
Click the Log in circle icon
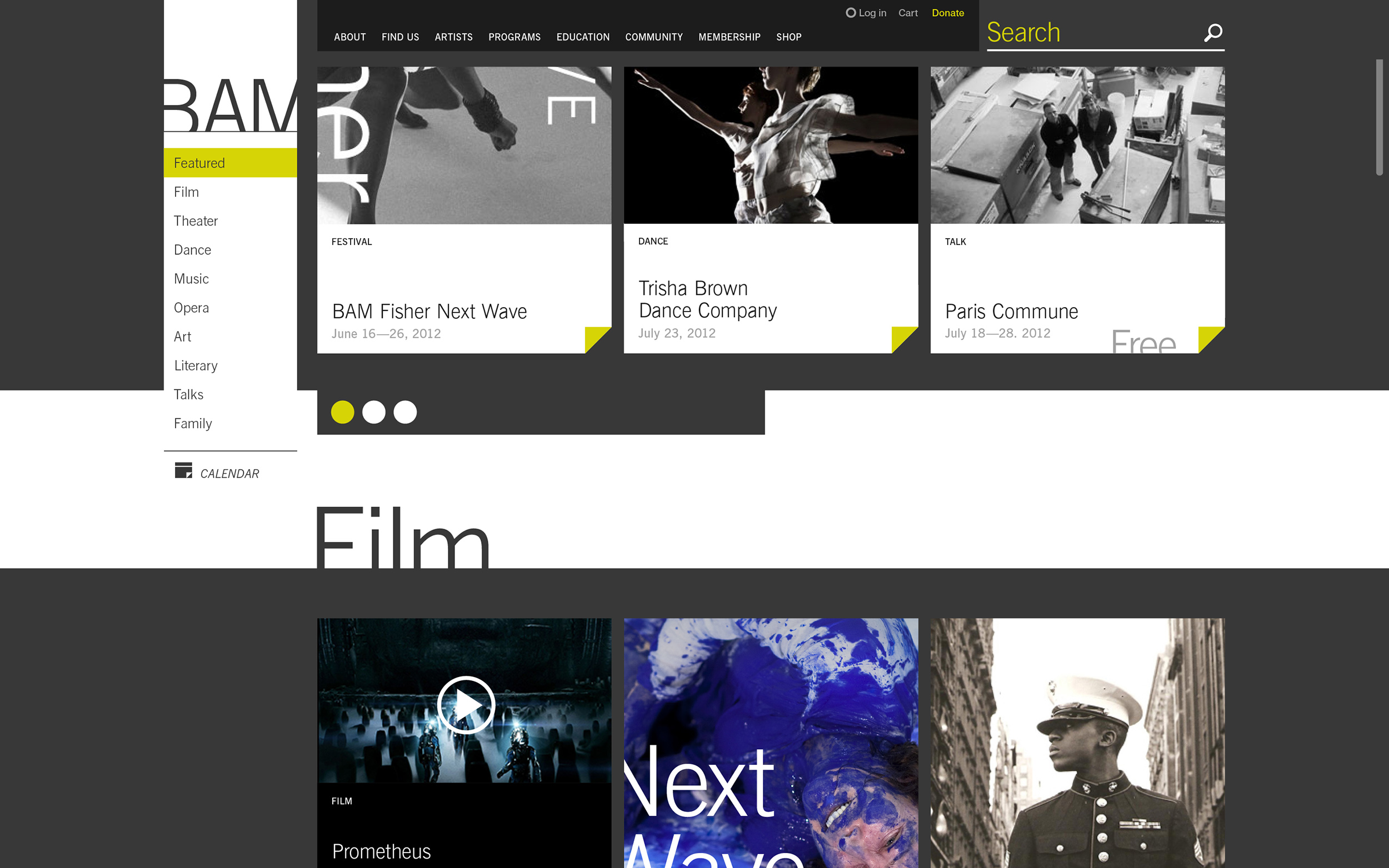point(851,13)
